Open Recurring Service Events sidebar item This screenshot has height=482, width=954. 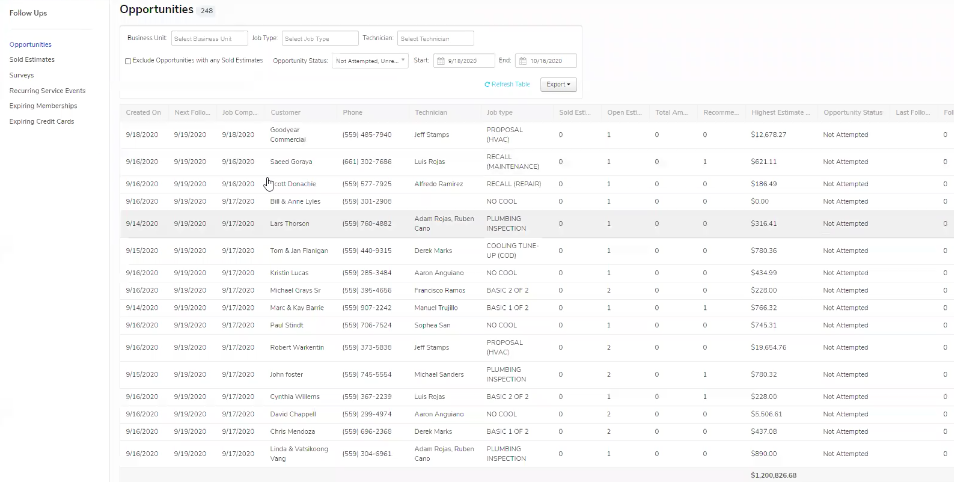pyautogui.click(x=47, y=91)
